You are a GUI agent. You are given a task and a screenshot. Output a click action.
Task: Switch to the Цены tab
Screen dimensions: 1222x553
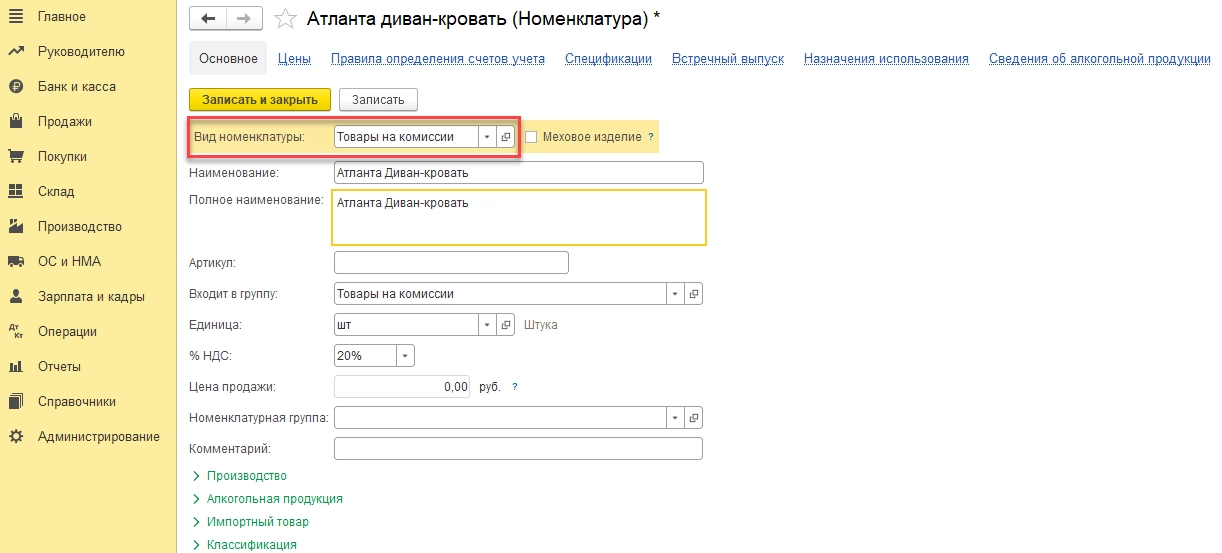click(294, 59)
